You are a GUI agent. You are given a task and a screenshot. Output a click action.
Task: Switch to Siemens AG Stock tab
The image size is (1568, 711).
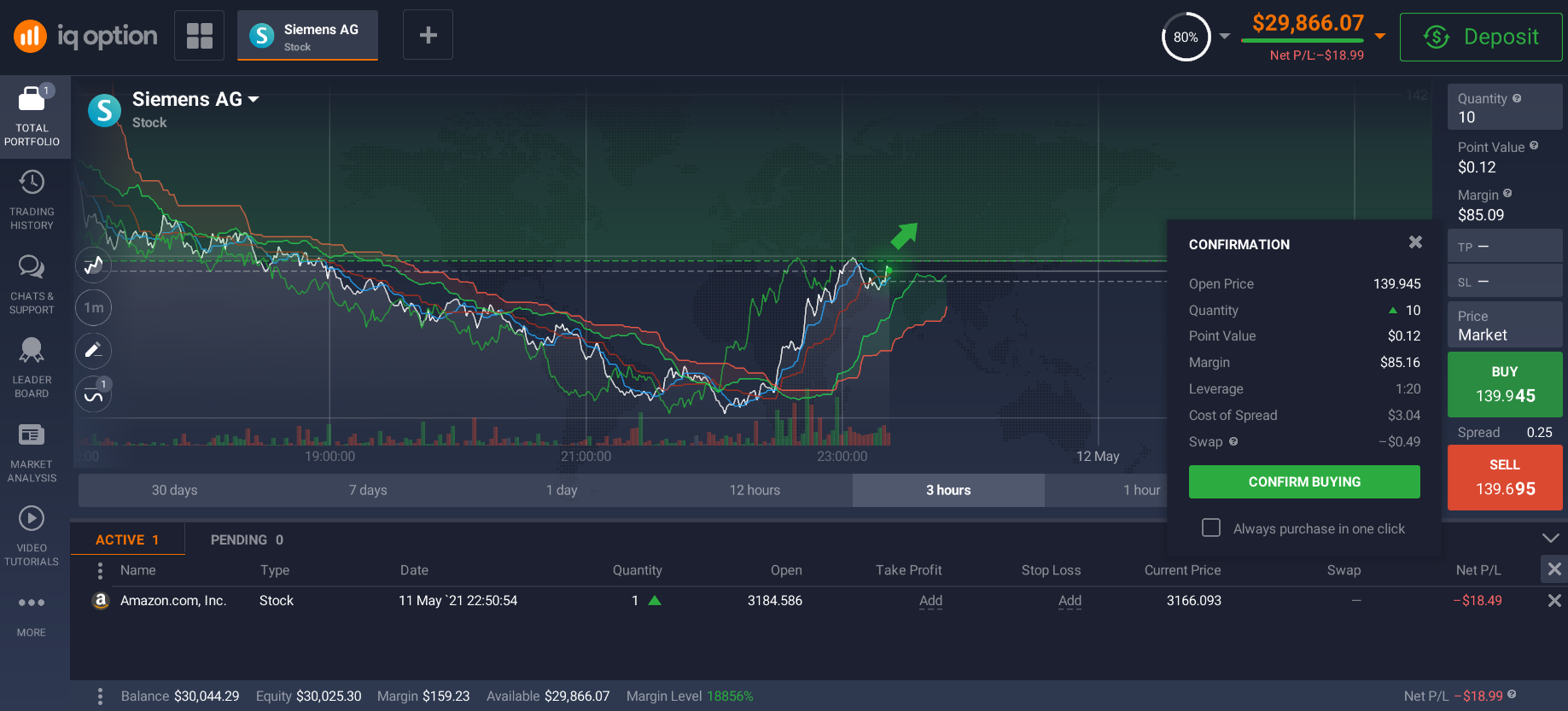pyautogui.click(x=307, y=36)
